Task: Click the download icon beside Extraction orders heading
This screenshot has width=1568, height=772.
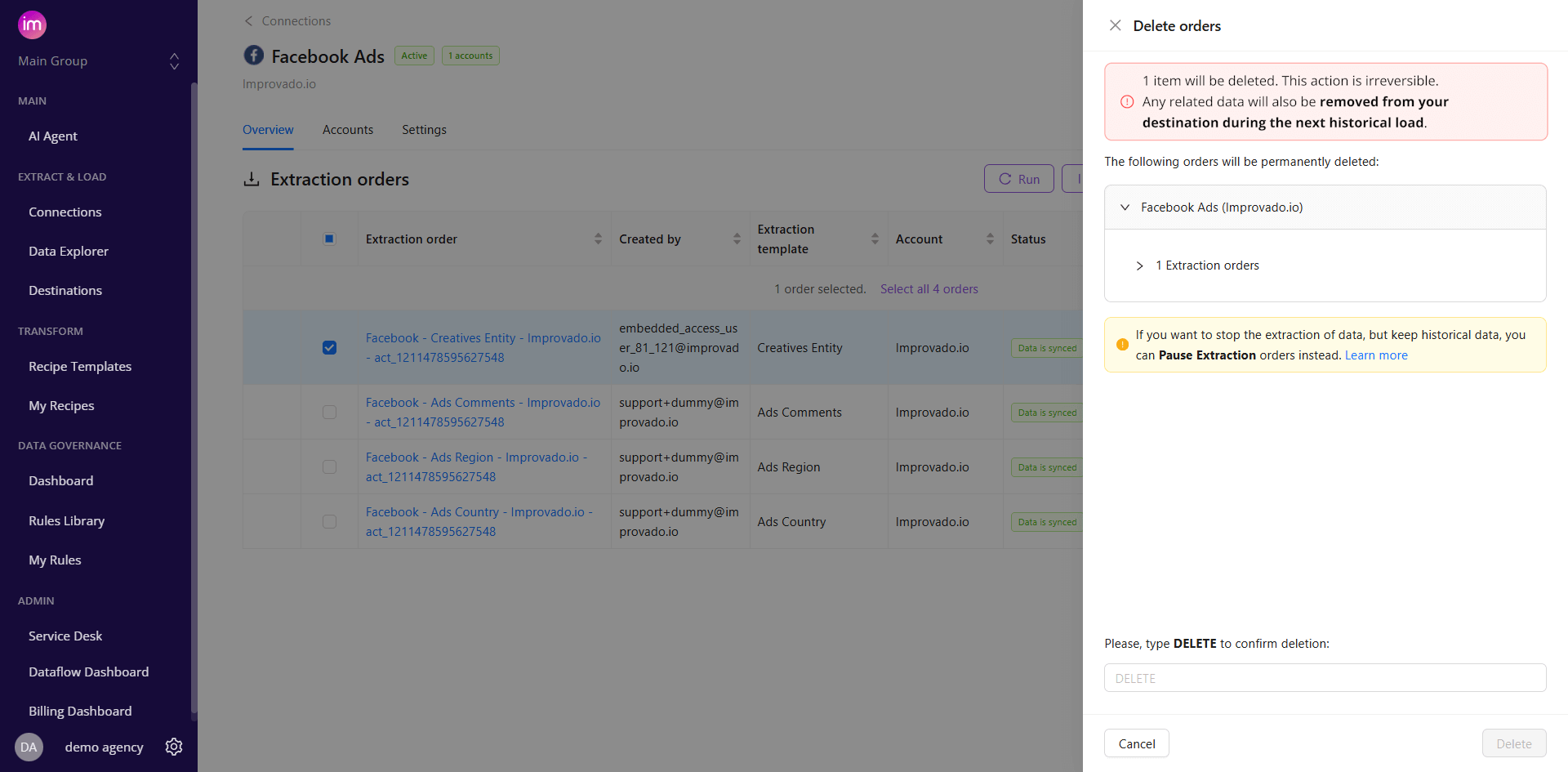Action: pyautogui.click(x=252, y=179)
